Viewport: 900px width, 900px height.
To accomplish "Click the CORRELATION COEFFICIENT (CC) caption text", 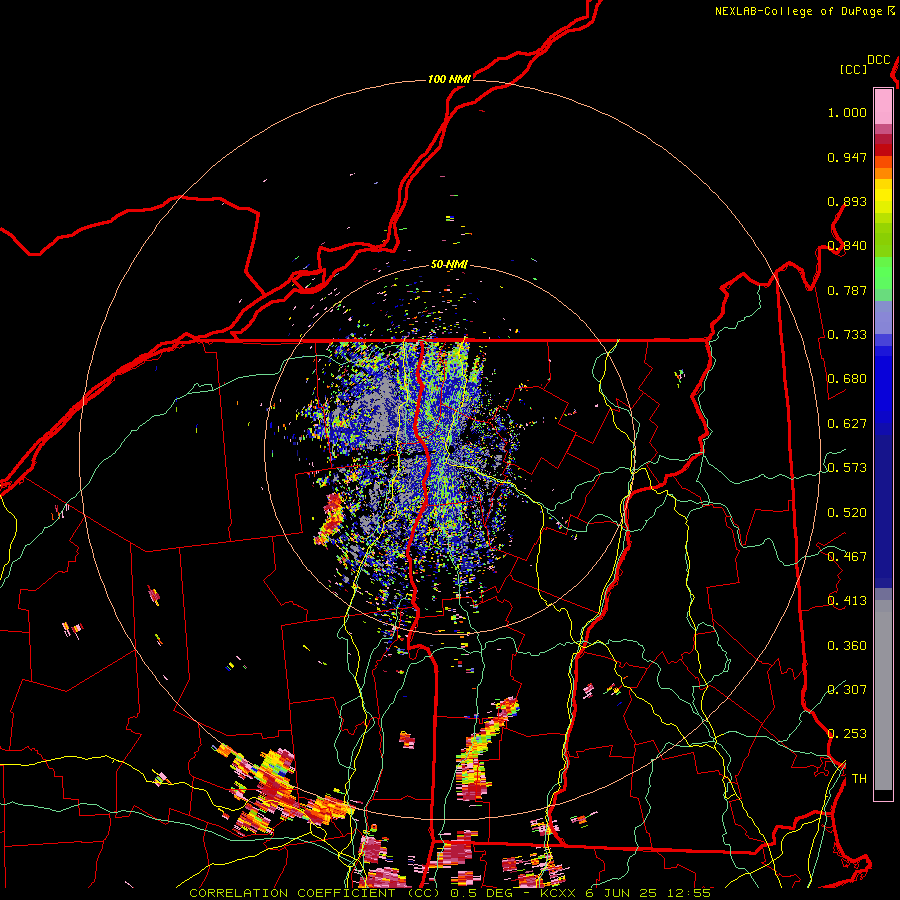I will point(315,893).
